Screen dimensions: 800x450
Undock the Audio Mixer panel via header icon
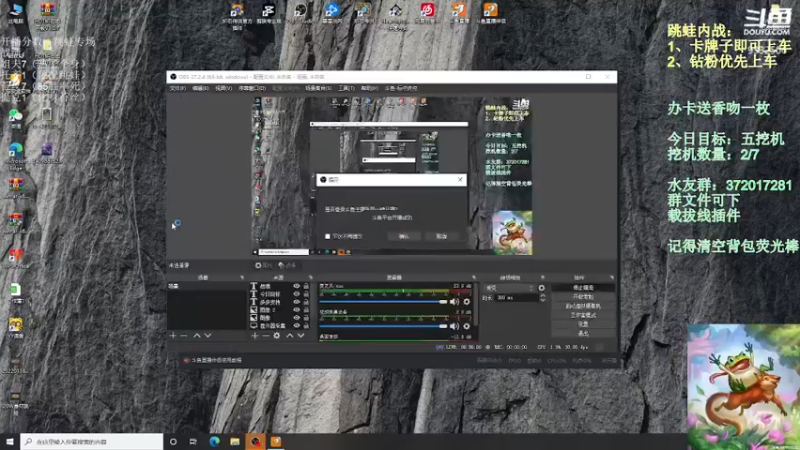473,278
